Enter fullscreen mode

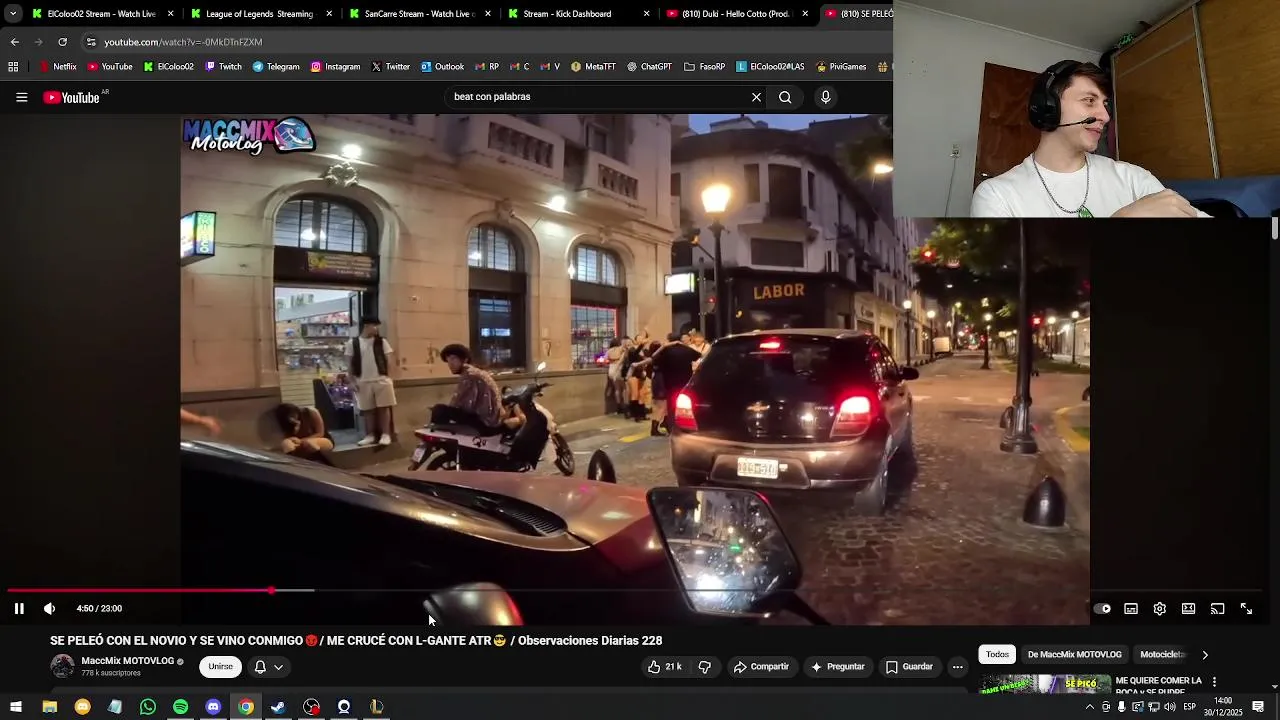pos(1247,608)
